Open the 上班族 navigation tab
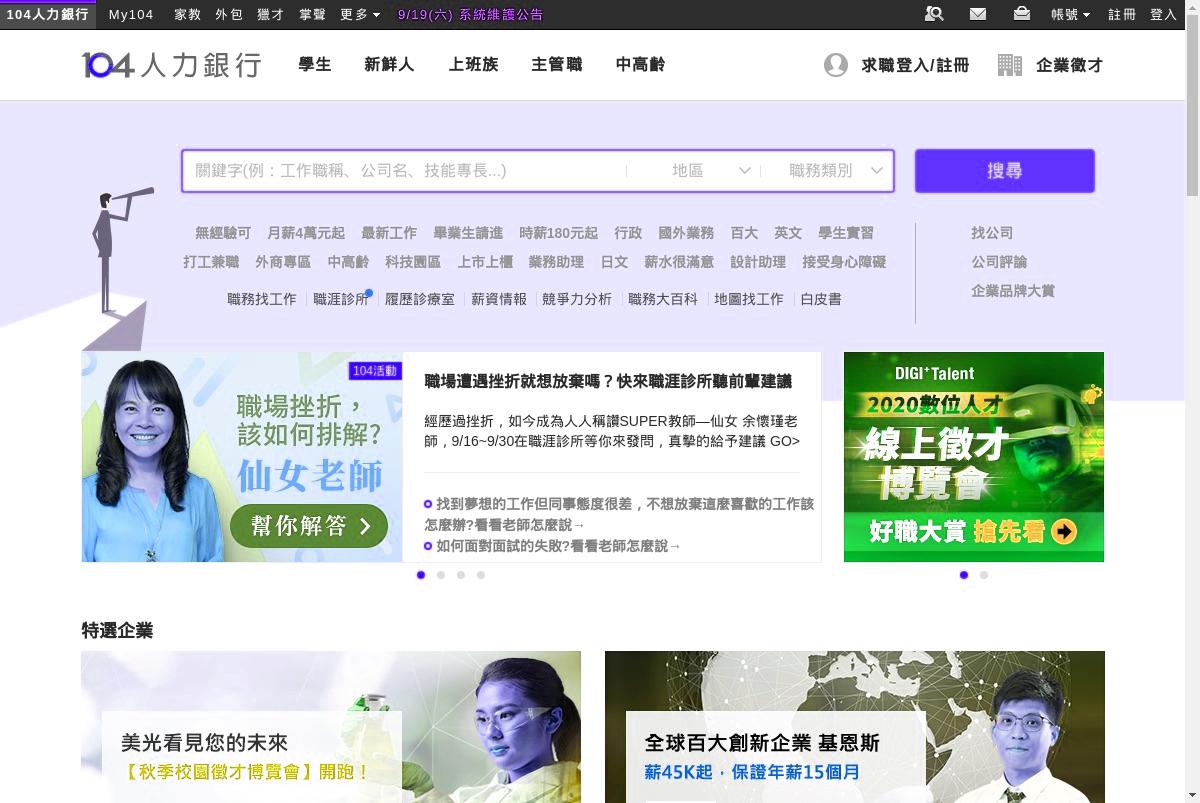This screenshot has width=1200, height=803. point(473,64)
